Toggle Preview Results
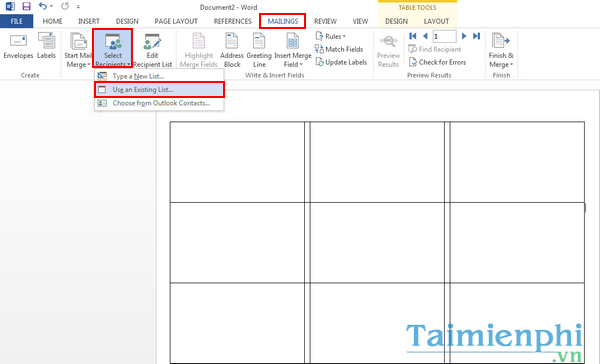This screenshot has width=600, height=364. [388, 51]
